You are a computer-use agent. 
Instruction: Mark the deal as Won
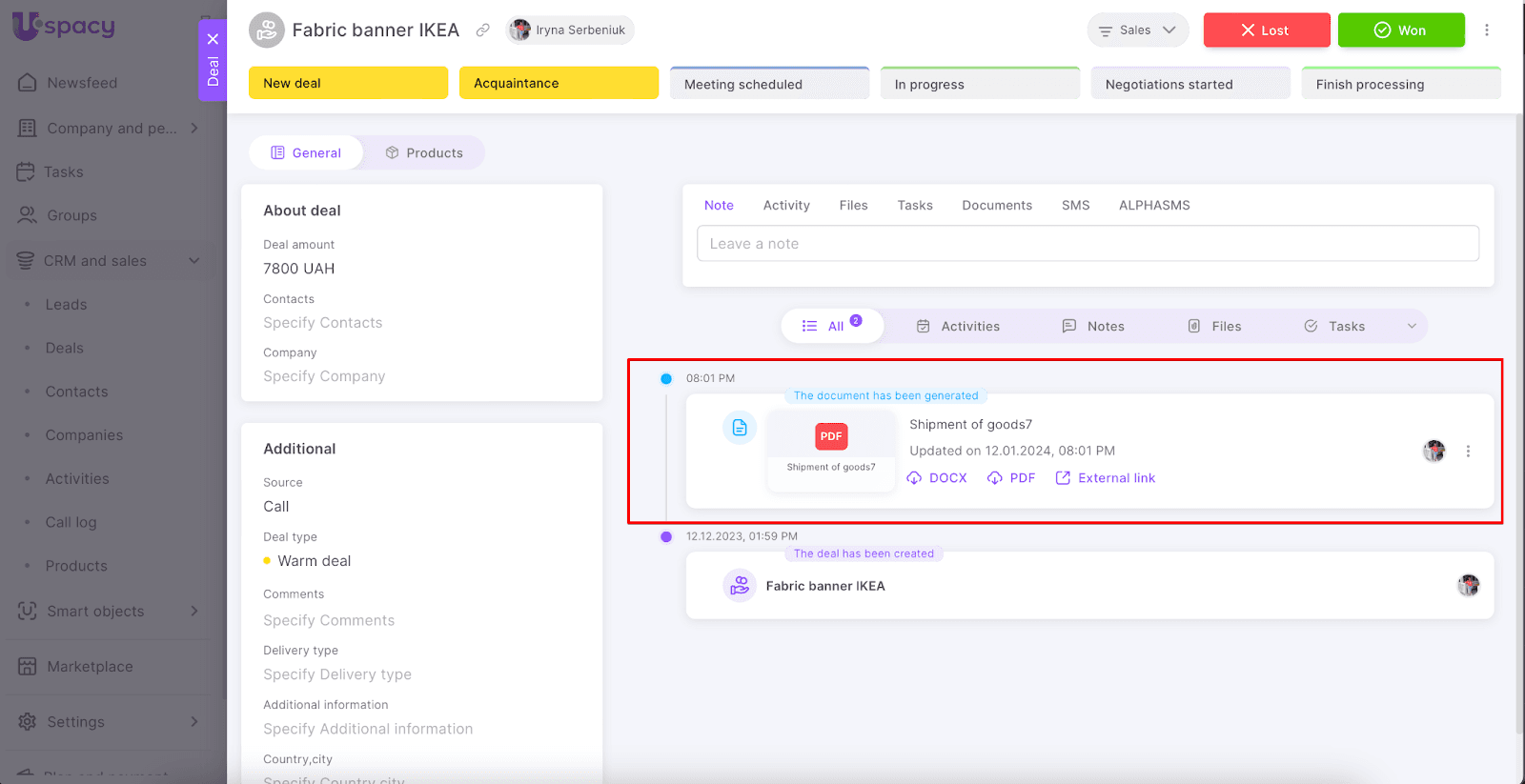click(1400, 30)
